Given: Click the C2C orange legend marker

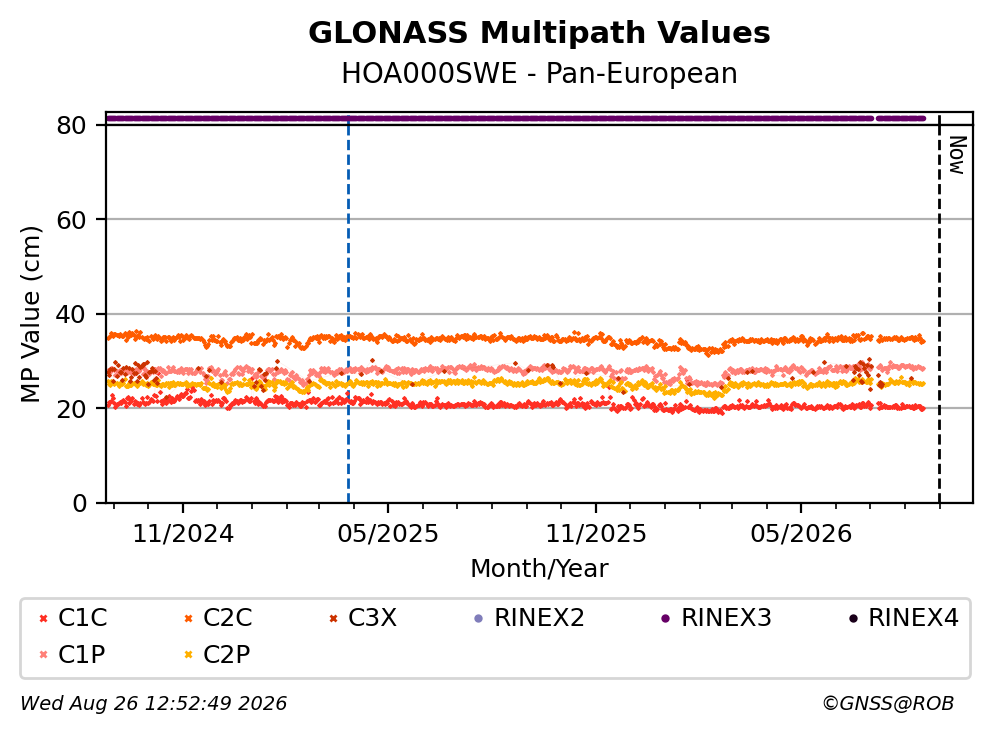Looking at the screenshot, I should tap(188, 619).
